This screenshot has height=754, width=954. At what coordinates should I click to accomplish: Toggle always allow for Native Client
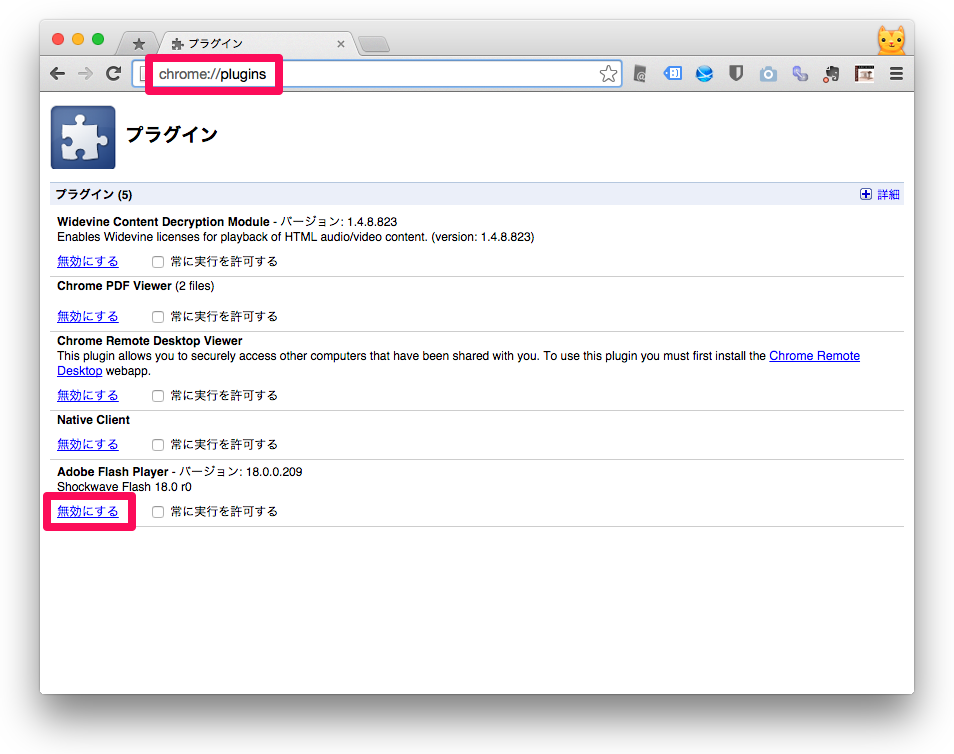coord(158,445)
